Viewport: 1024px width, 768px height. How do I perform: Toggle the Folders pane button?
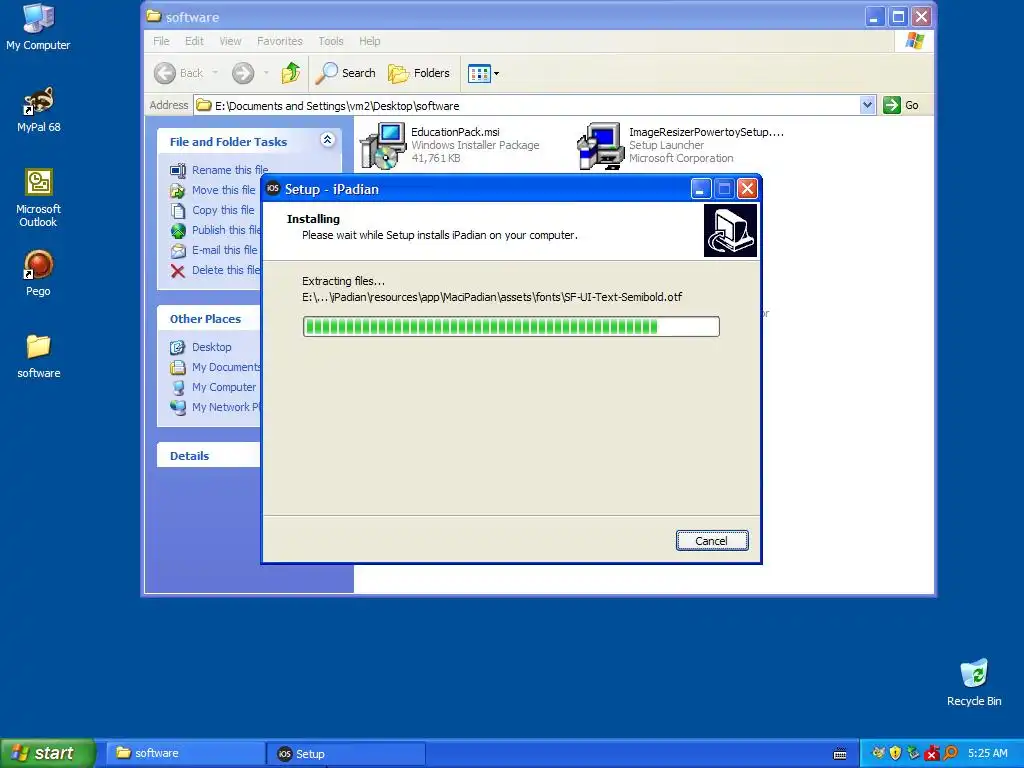click(419, 73)
